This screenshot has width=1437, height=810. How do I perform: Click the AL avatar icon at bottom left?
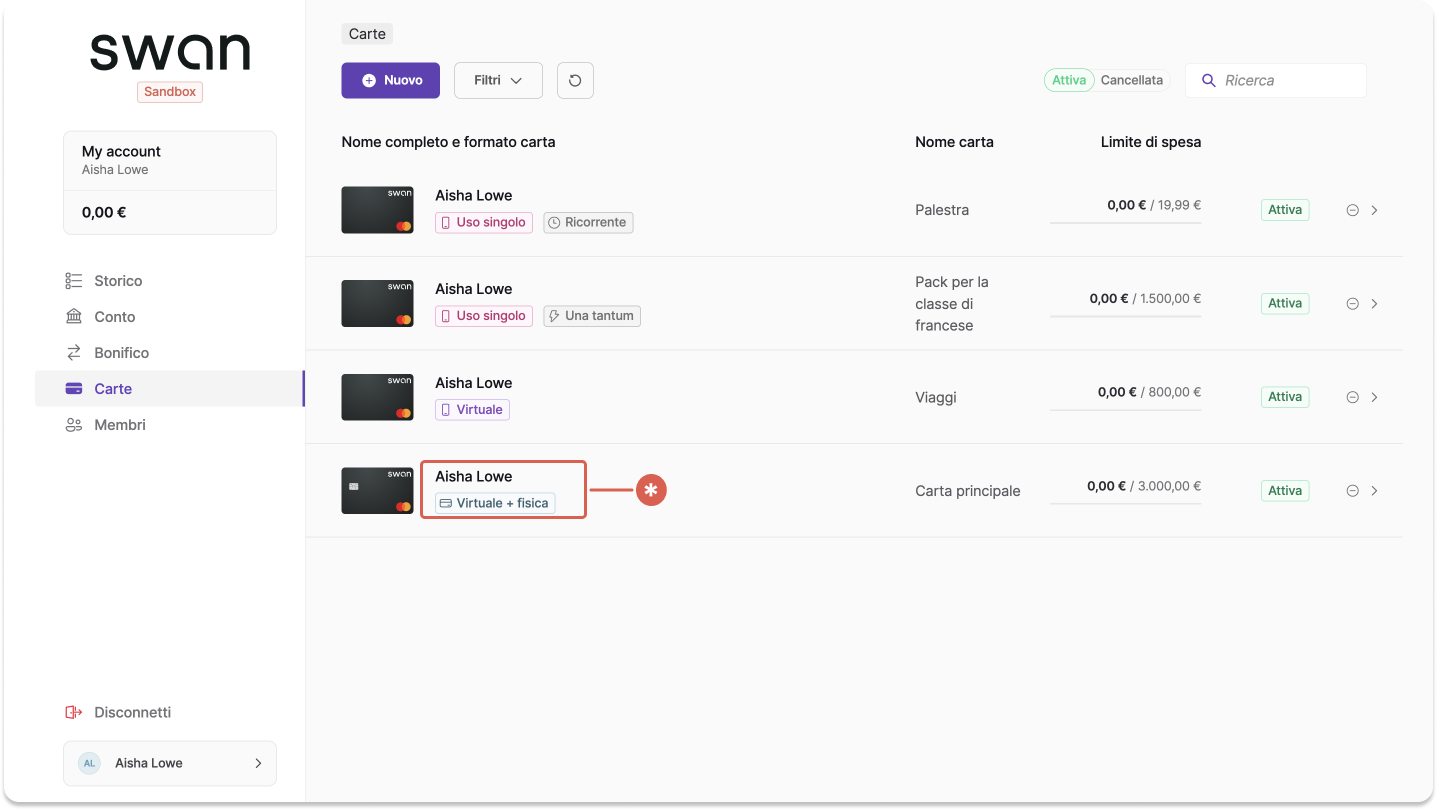(x=89, y=763)
